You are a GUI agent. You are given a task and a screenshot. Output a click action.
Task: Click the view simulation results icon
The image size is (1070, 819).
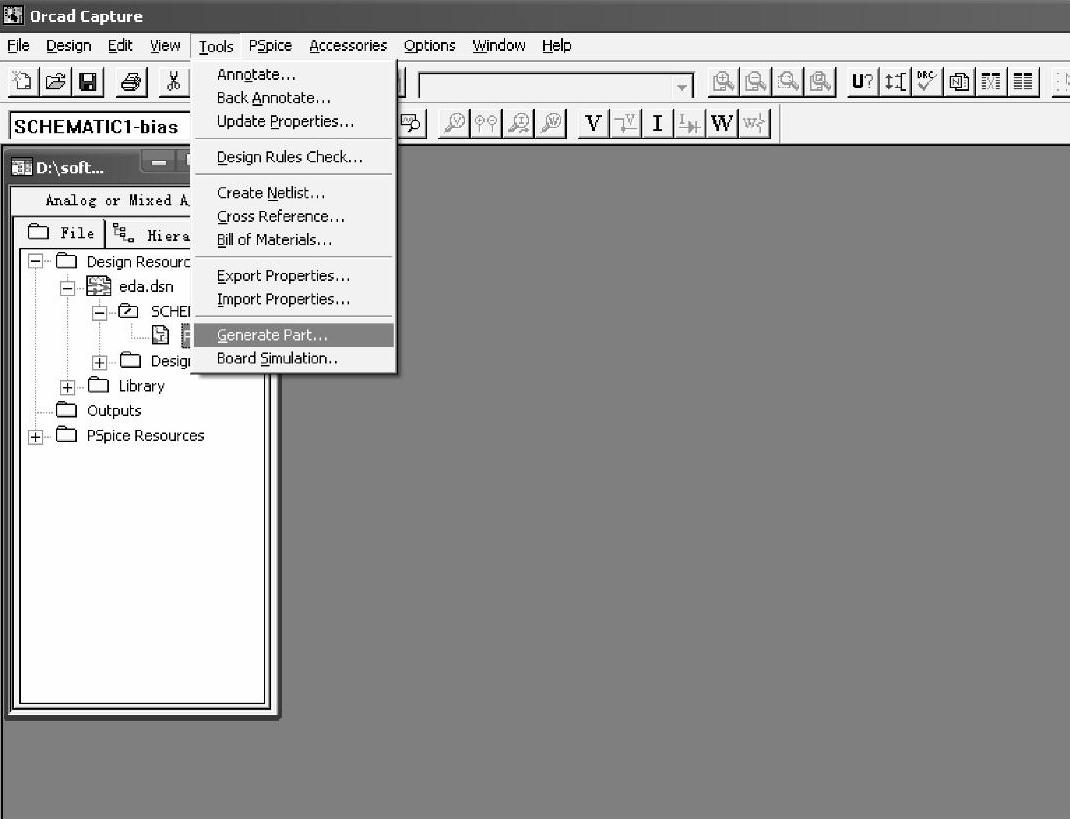coord(411,123)
